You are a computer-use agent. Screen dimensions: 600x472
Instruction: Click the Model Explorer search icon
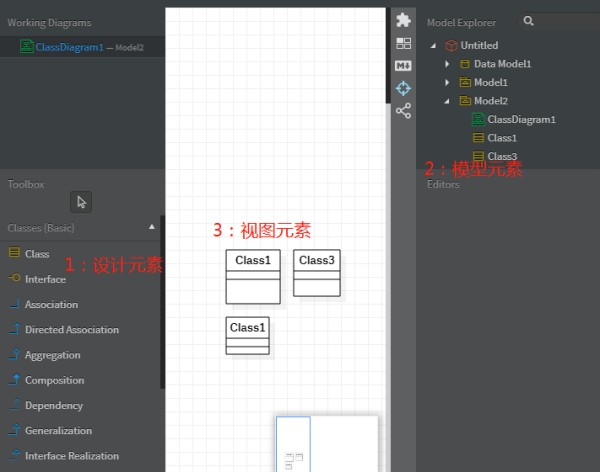click(528, 21)
